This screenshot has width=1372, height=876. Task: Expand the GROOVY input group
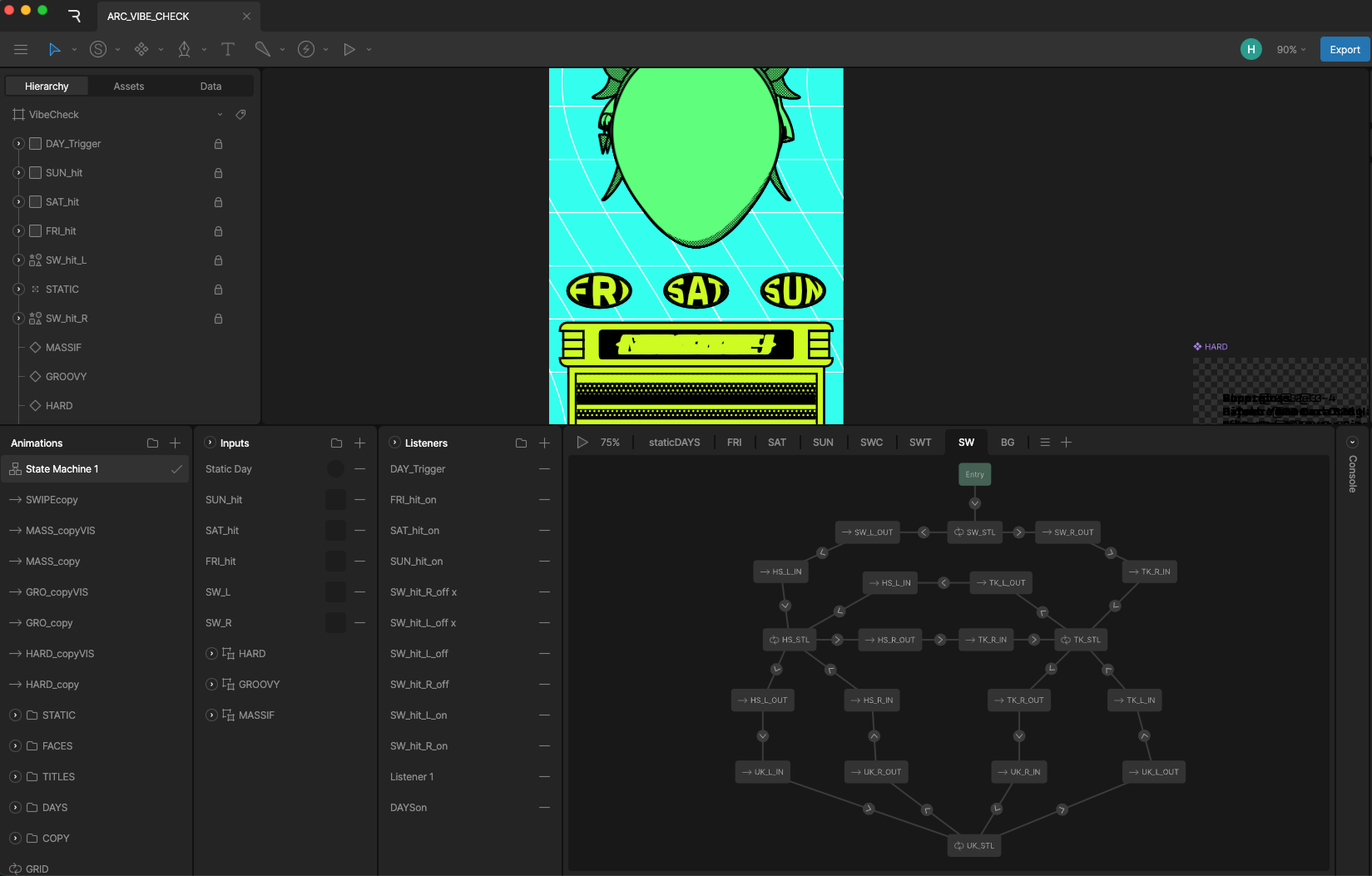click(211, 685)
